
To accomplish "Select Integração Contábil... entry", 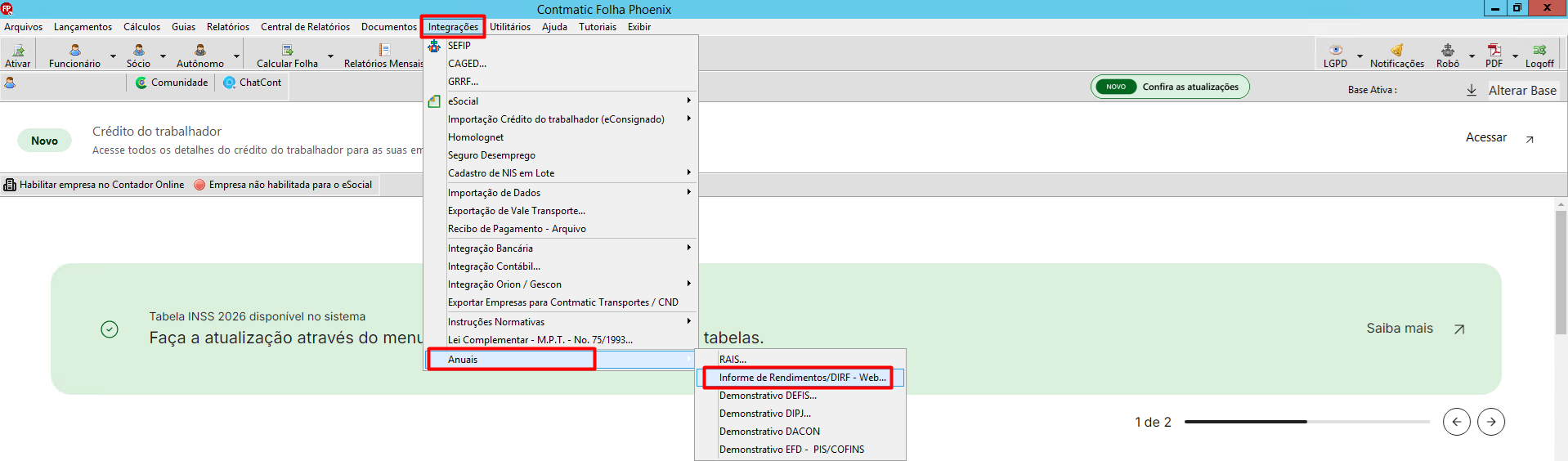I will coord(560,266).
